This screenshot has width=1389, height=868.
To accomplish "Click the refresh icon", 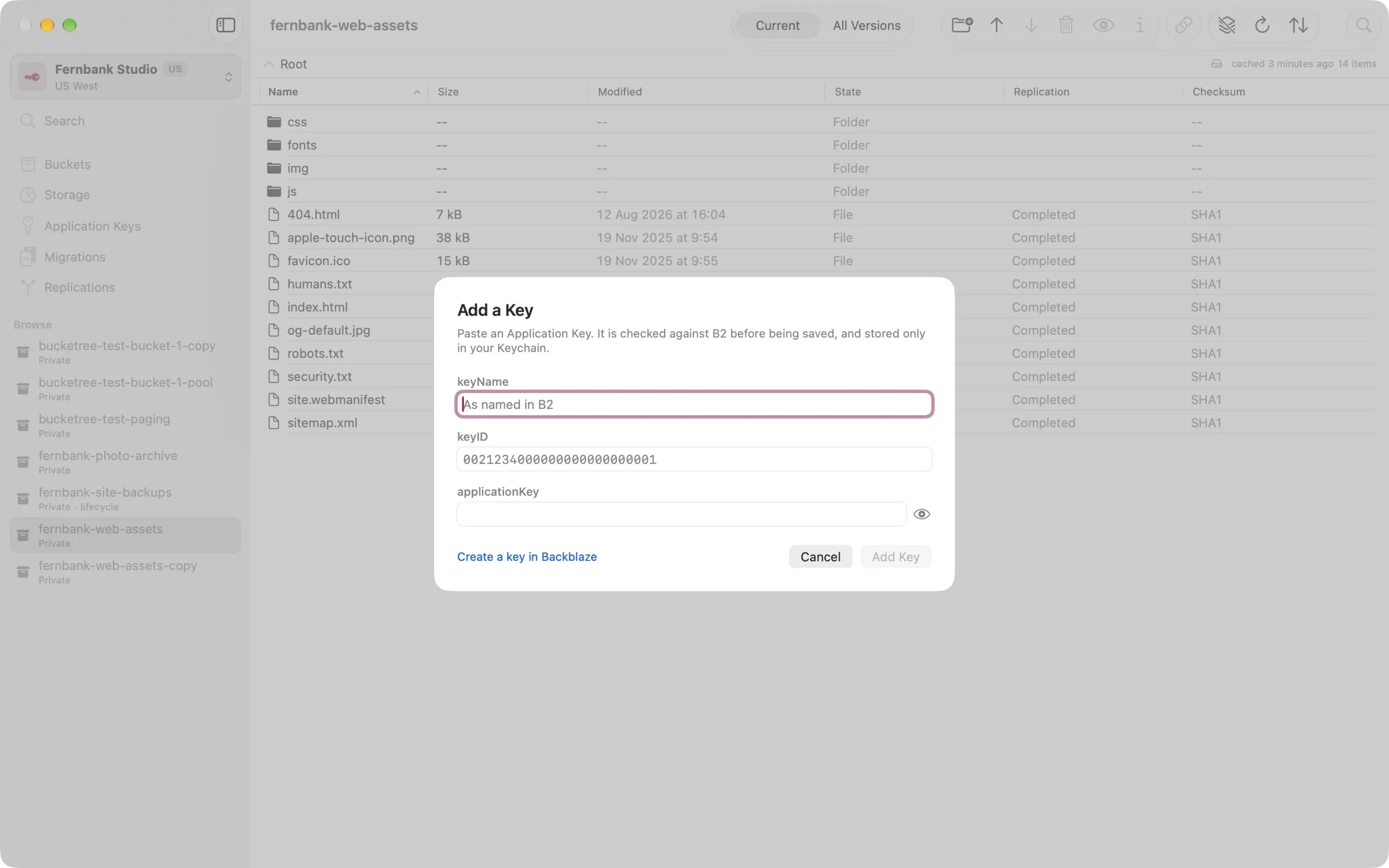I will 1261,25.
